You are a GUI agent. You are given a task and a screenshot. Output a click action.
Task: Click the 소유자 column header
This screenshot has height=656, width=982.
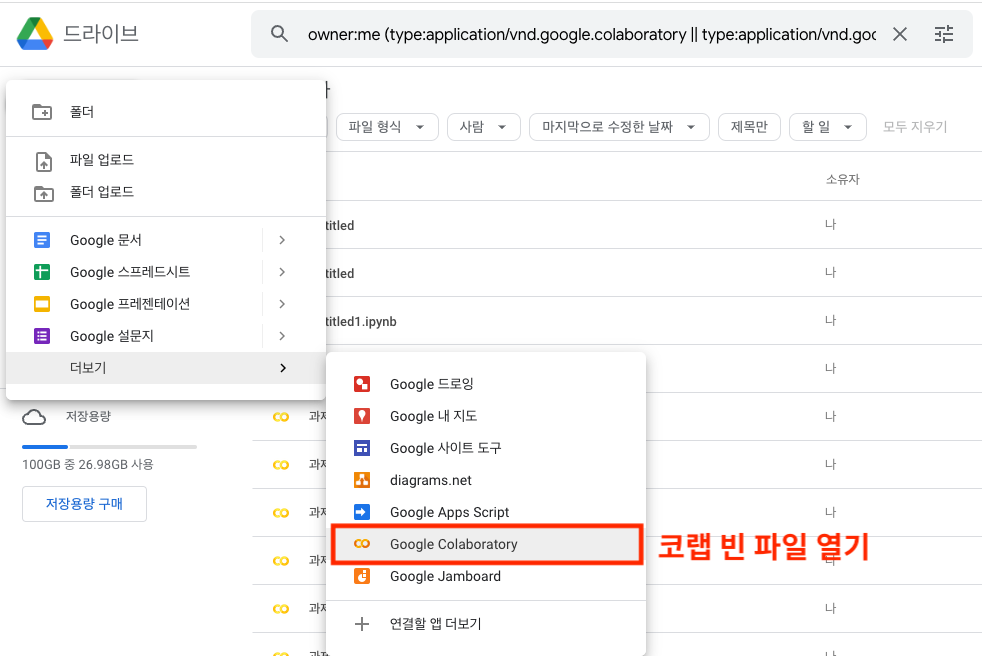click(842, 179)
